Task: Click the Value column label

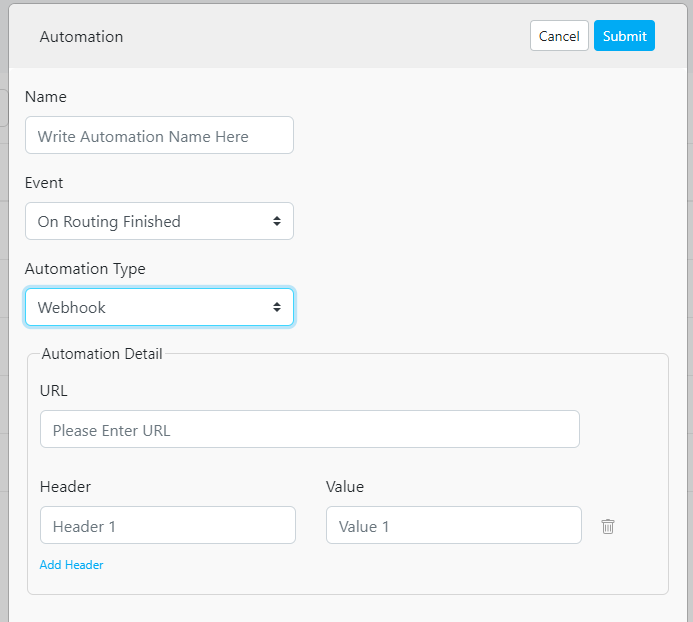Action: pyautogui.click(x=345, y=487)
